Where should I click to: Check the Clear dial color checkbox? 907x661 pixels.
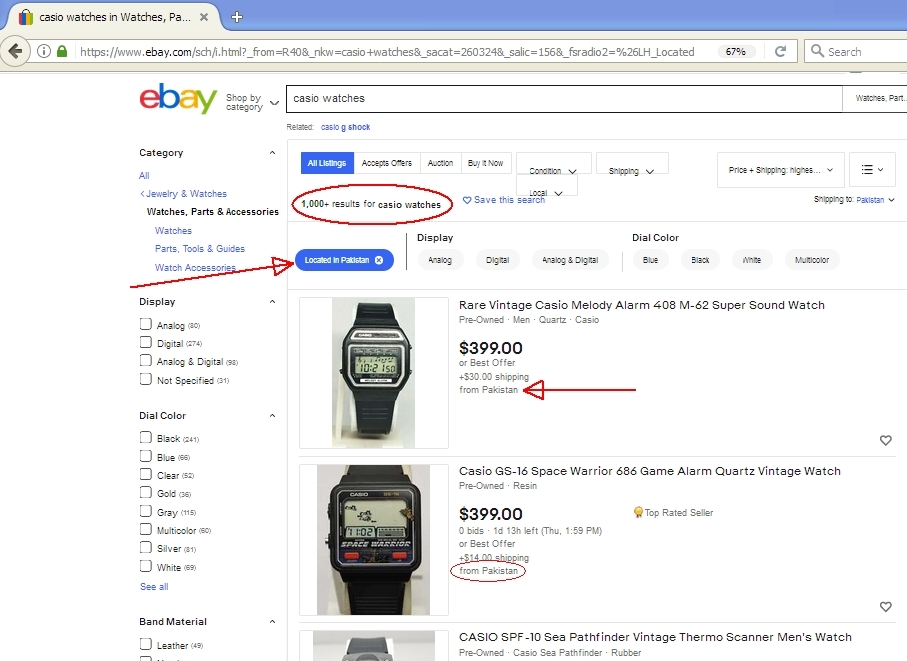coord(146,475)
